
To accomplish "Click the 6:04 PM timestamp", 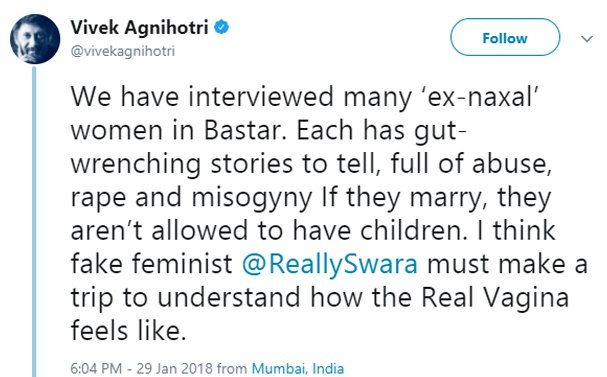I will pos(96,368).
